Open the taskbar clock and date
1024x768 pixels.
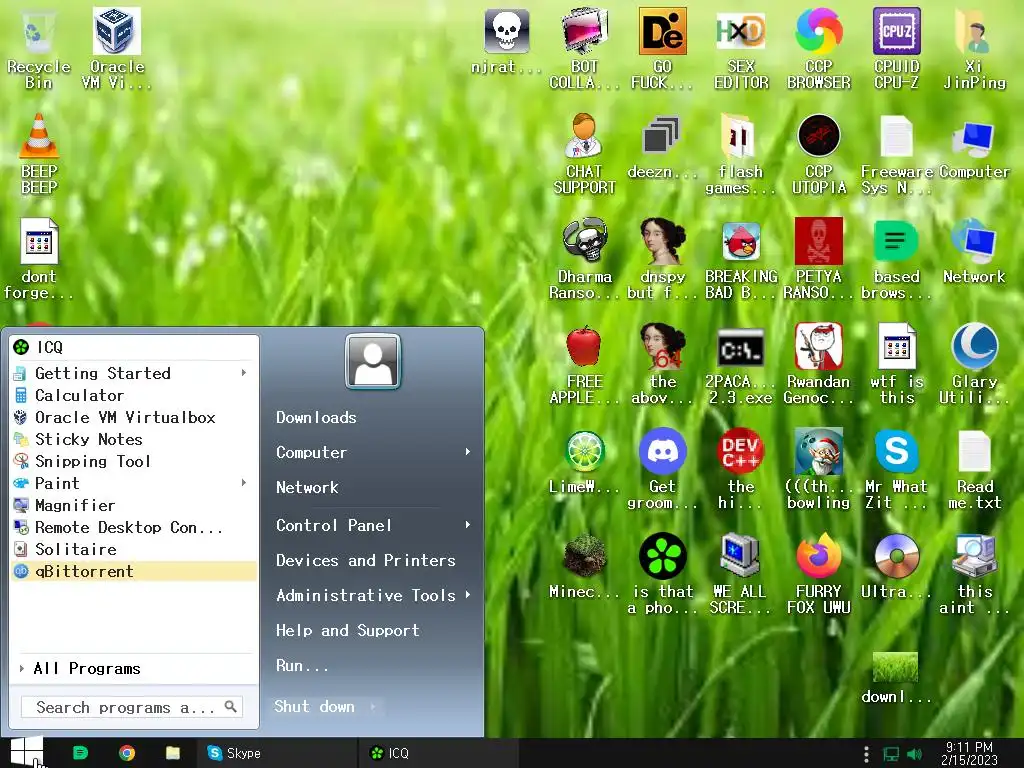(970, 754)
